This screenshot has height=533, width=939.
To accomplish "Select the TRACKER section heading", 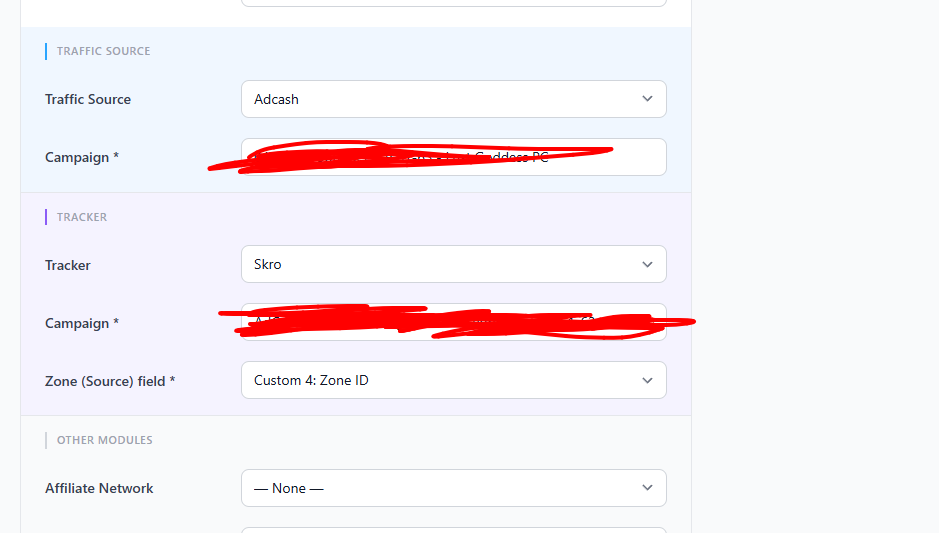I will pyautogui.click(x=82, y=217).
